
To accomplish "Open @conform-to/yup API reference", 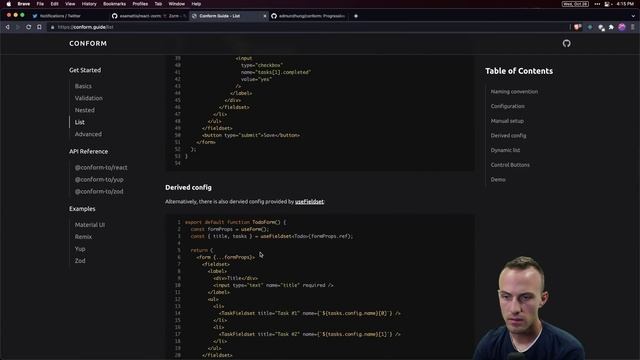I will click(x=99, y=179).
